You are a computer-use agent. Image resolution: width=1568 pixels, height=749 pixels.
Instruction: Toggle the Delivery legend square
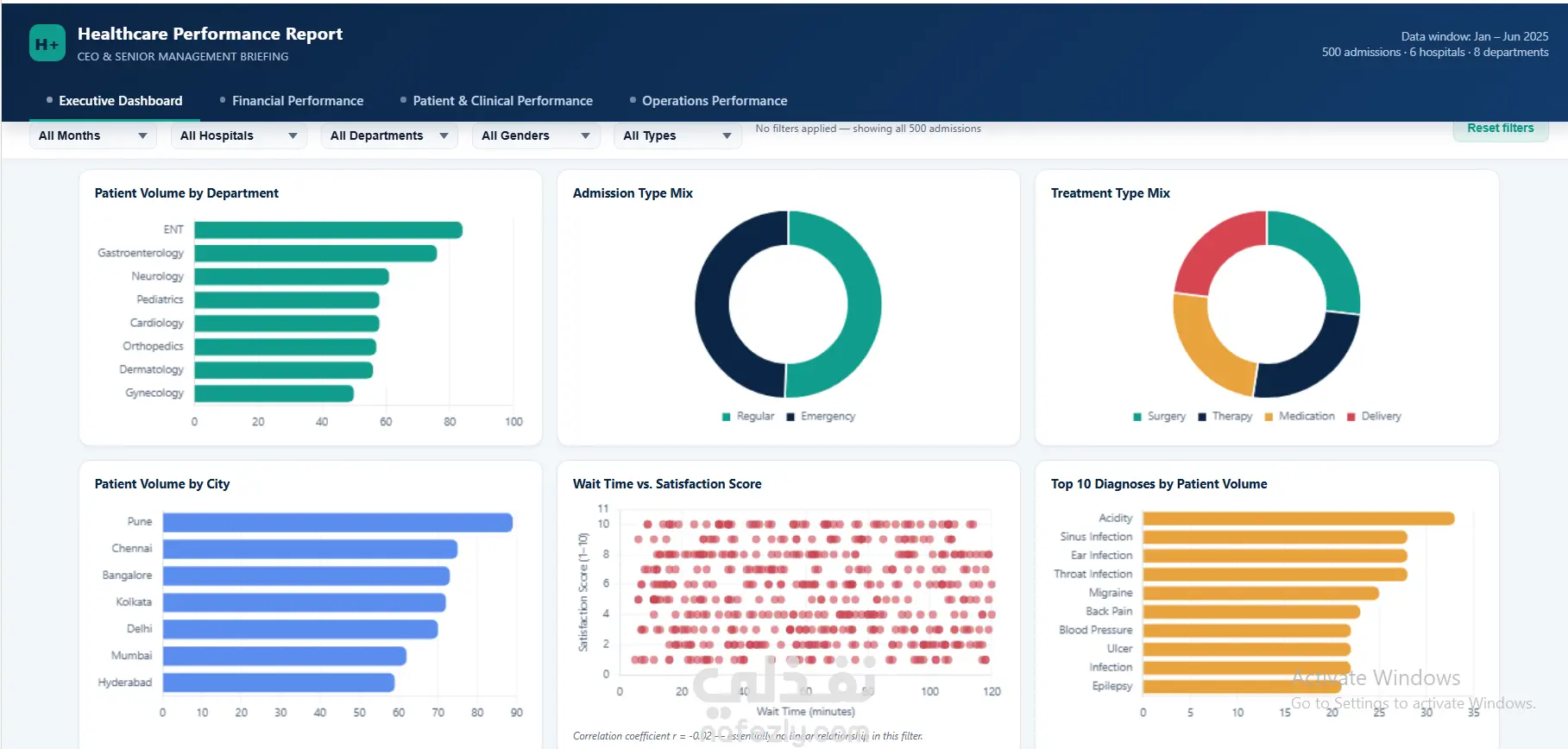1351,417
